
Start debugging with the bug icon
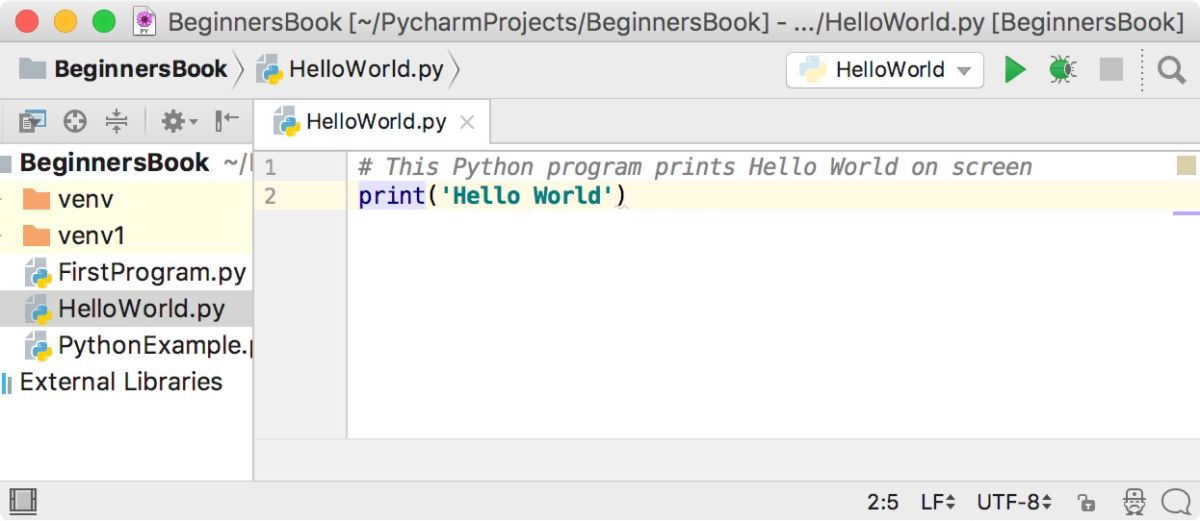1062,70
